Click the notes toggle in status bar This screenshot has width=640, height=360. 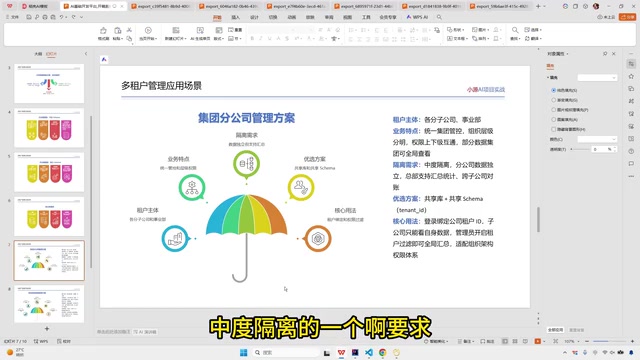(465, 341)
